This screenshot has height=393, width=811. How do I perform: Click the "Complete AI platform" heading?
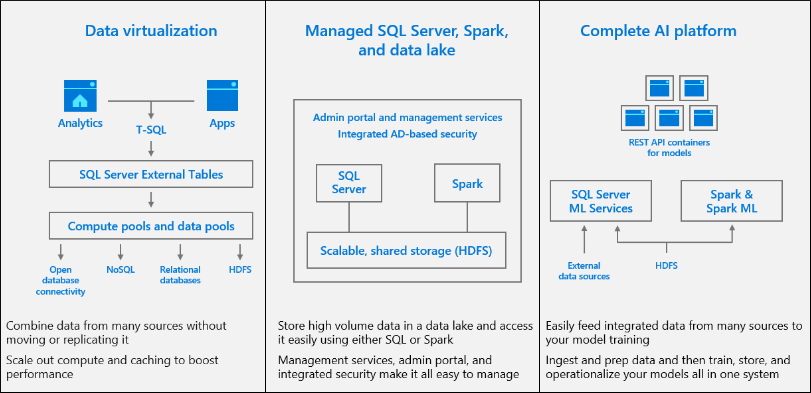(658, 31)
